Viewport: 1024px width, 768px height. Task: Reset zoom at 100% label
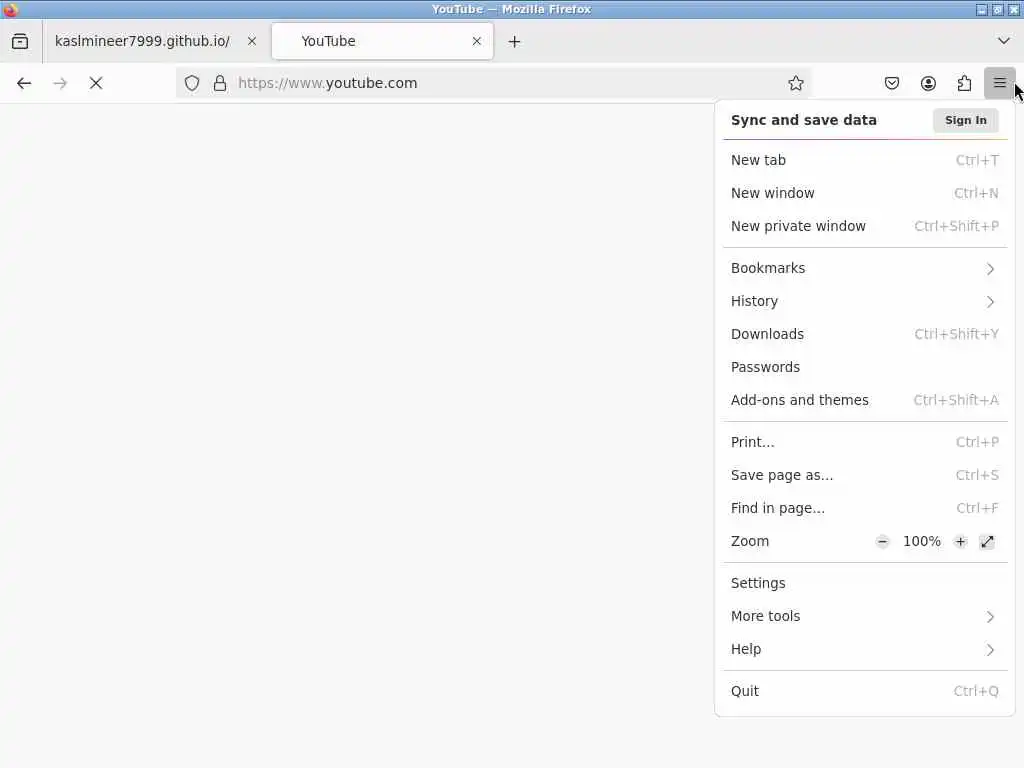pyautogui.click(x=921, y=541)
